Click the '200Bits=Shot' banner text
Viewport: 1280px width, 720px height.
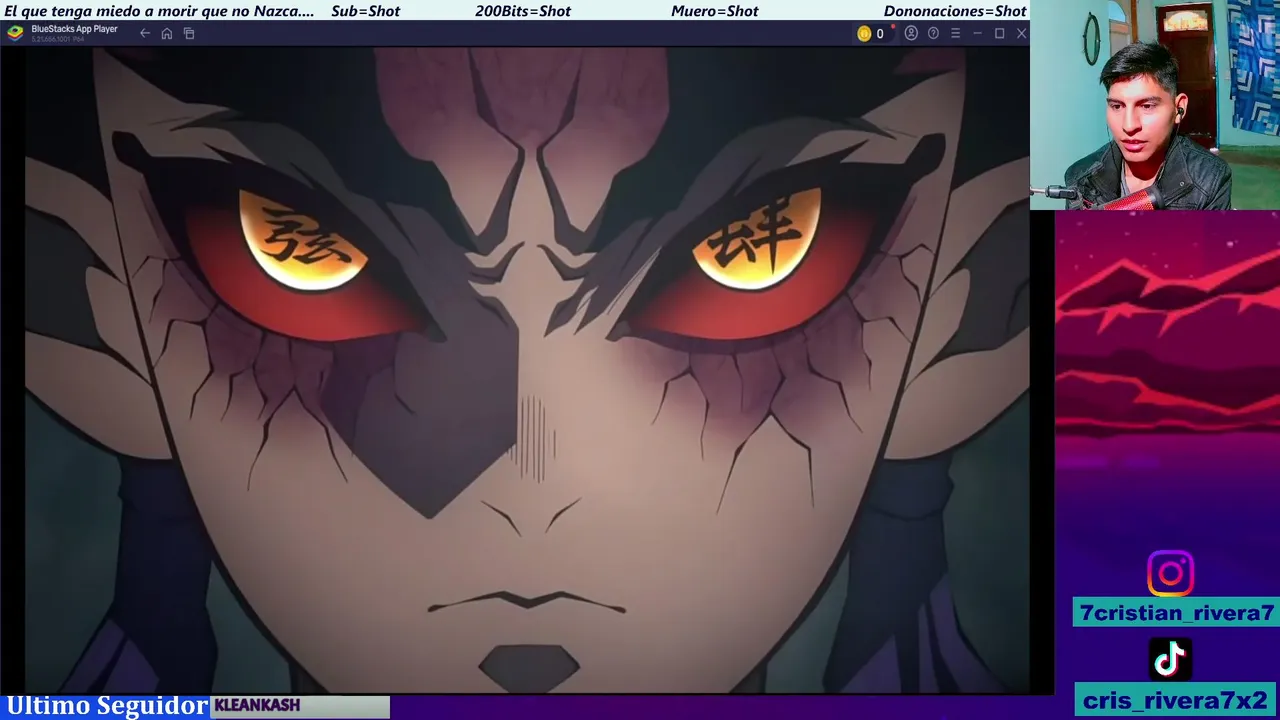pyautogui.click(x=523, y=11)
